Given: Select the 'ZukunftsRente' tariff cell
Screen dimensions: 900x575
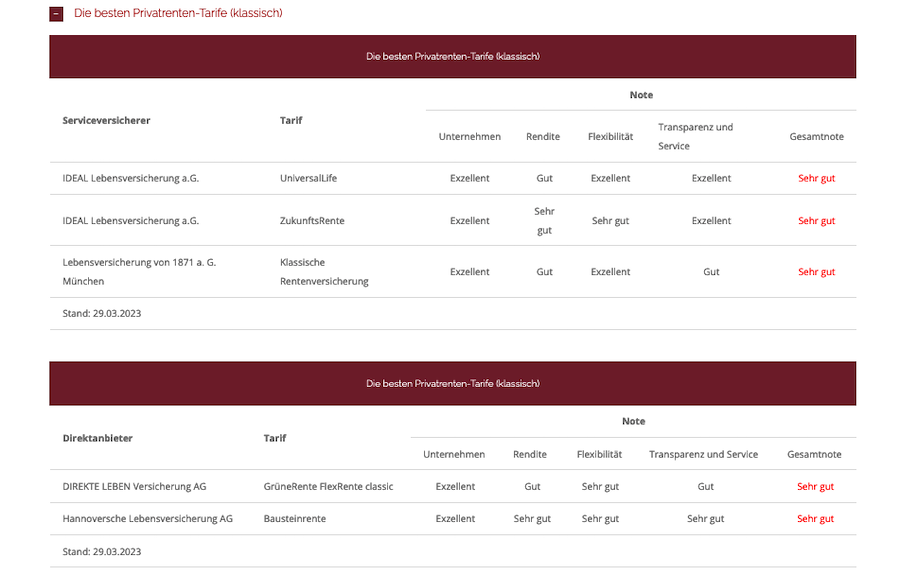Looking at the screenshot, I should (312, 221).
